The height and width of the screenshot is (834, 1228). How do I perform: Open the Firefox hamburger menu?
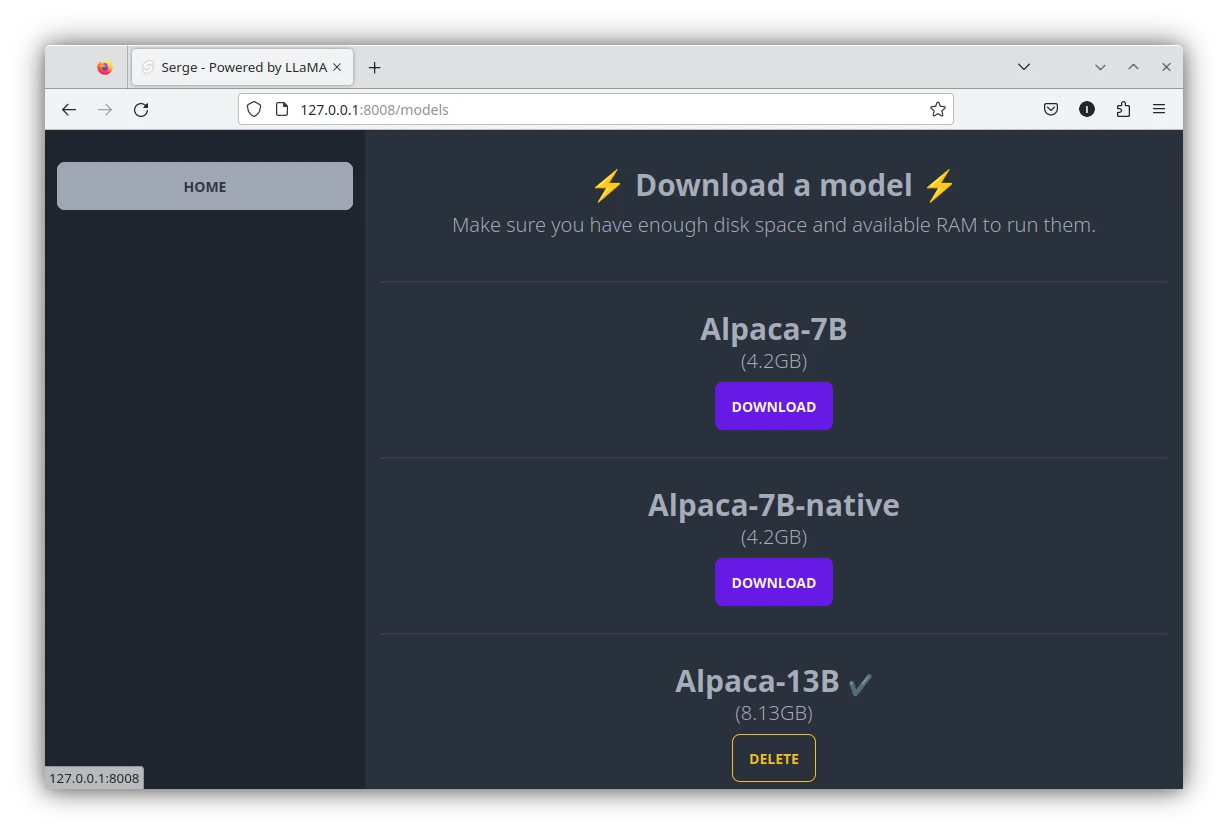pyautogui.click(x=1159, y=110)
